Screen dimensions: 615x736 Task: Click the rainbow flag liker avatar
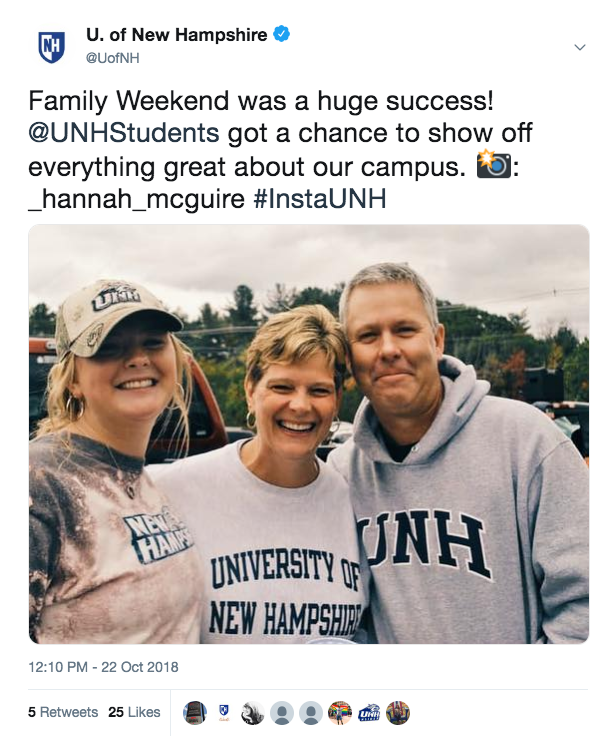[340, 713]
